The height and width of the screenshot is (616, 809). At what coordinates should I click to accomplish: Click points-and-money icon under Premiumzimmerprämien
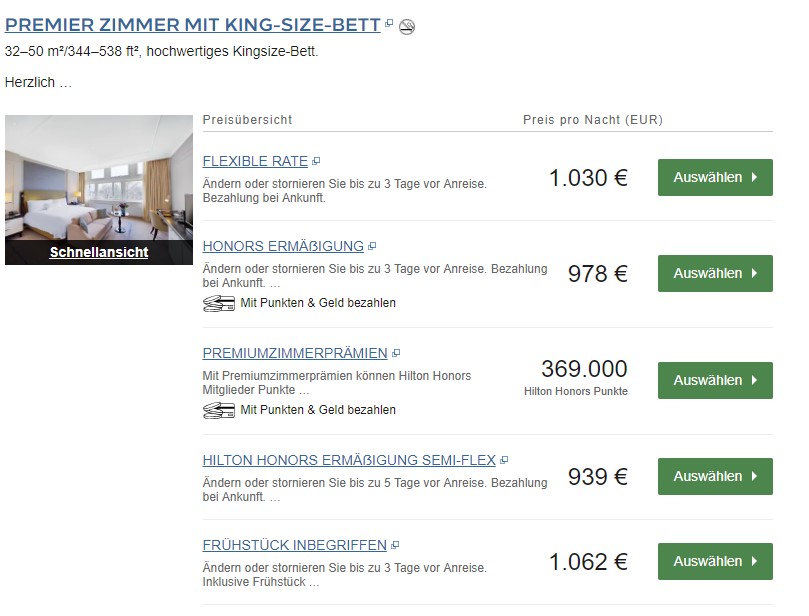point(219,410)
